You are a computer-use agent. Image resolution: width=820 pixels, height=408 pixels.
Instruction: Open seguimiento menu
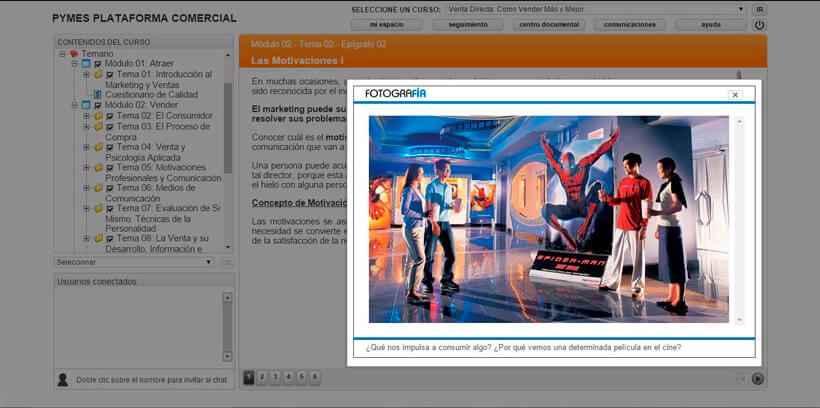(x=468, y=25)
